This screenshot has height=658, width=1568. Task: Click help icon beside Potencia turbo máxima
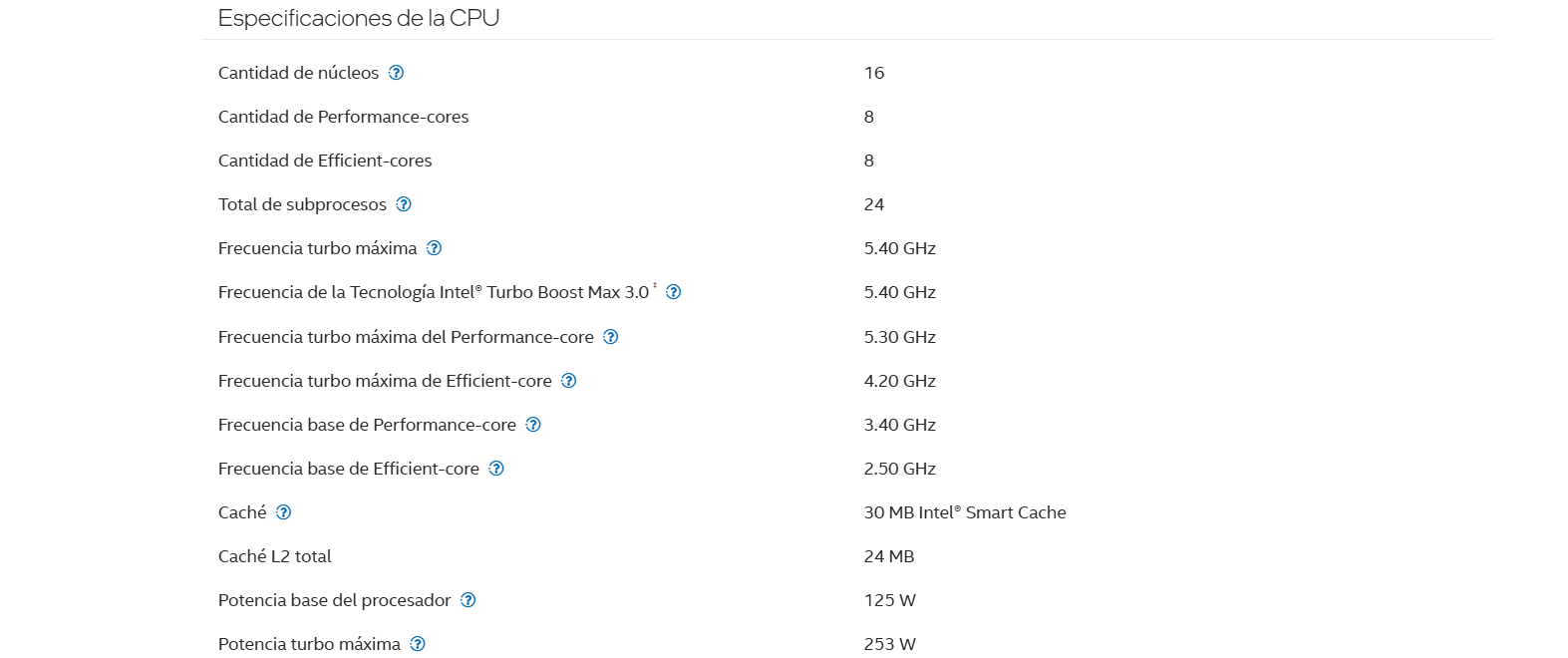tap(418, 644)
